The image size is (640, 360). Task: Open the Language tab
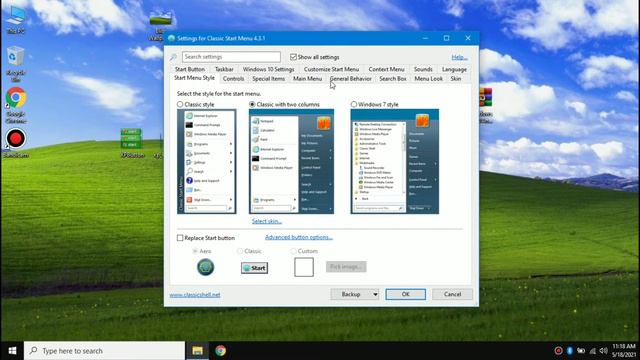tap(454, 69)
